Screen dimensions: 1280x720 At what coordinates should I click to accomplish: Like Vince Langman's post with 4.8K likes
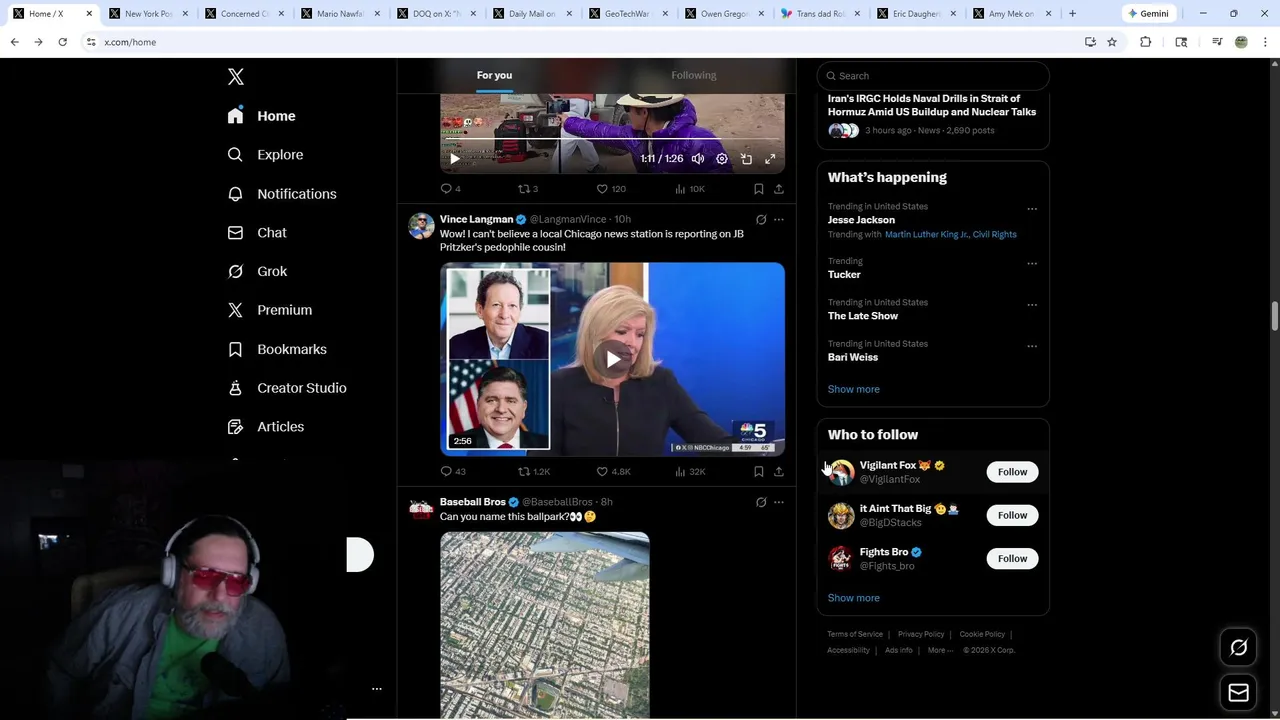pos(613,472)
